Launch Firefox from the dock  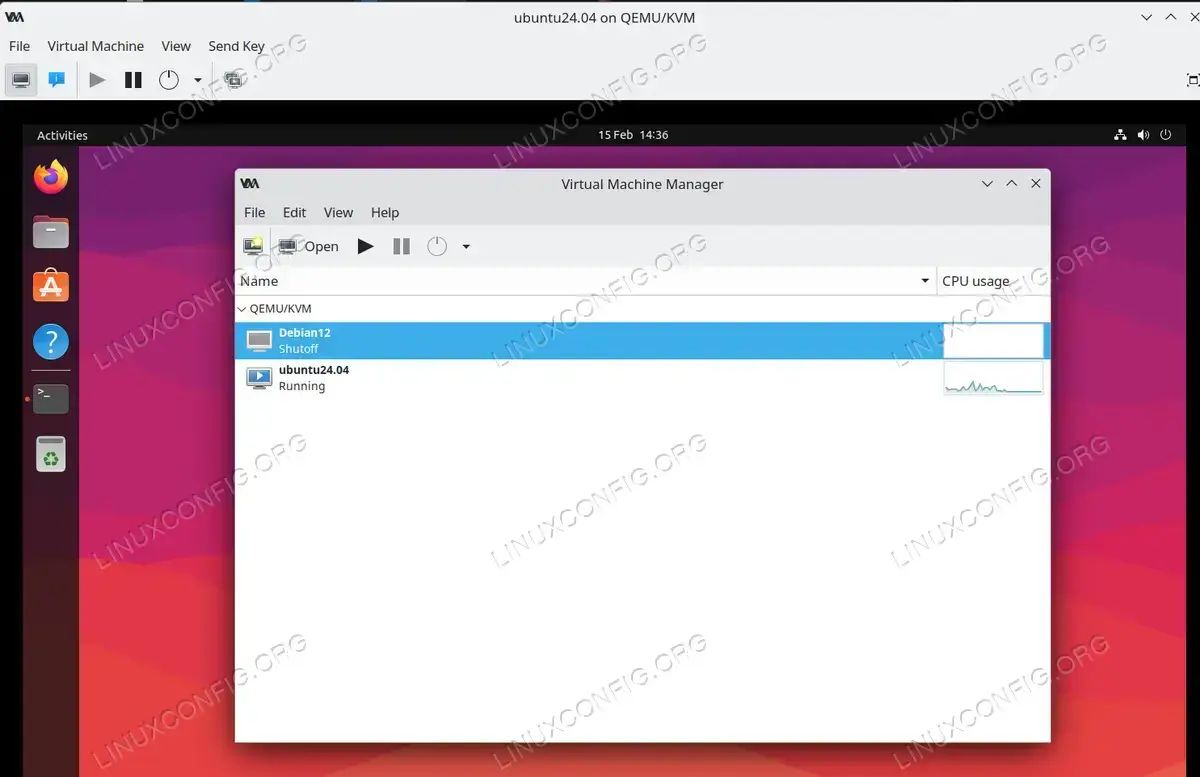[x=51, y=177]
